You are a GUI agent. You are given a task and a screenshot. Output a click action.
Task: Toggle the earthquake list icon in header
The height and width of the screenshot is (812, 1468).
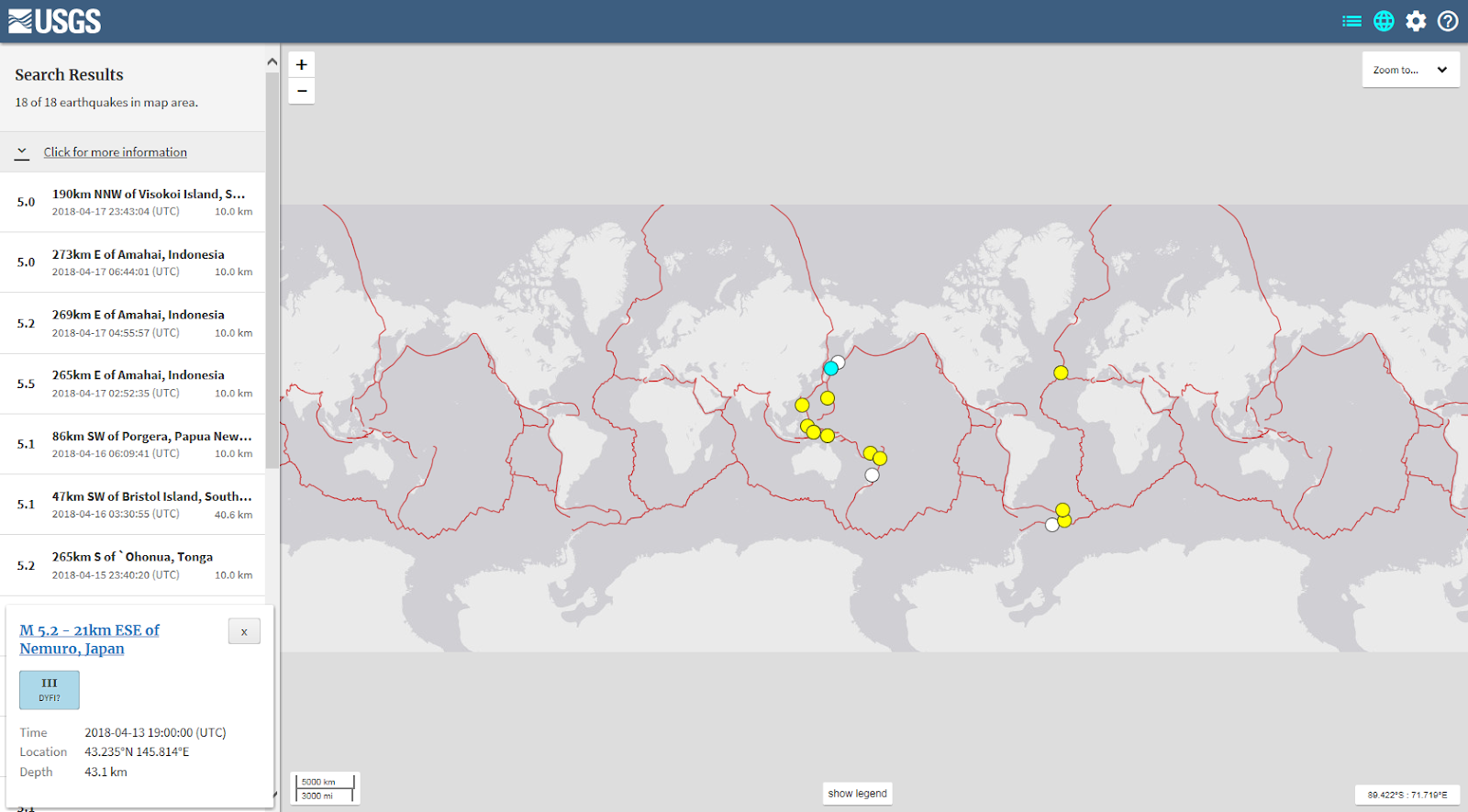tap(1351, 21)
